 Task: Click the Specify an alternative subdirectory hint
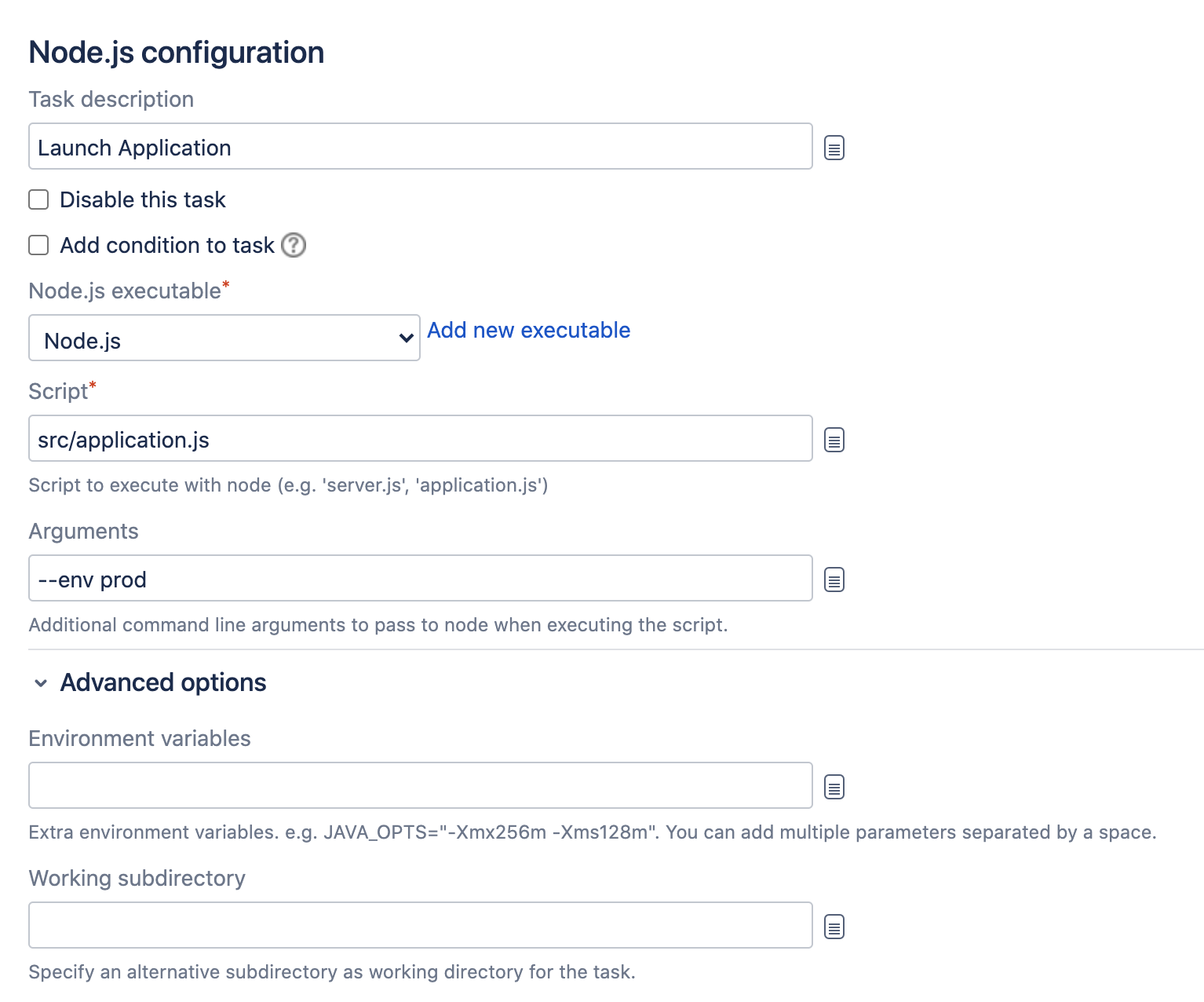(x=332, y=972)
